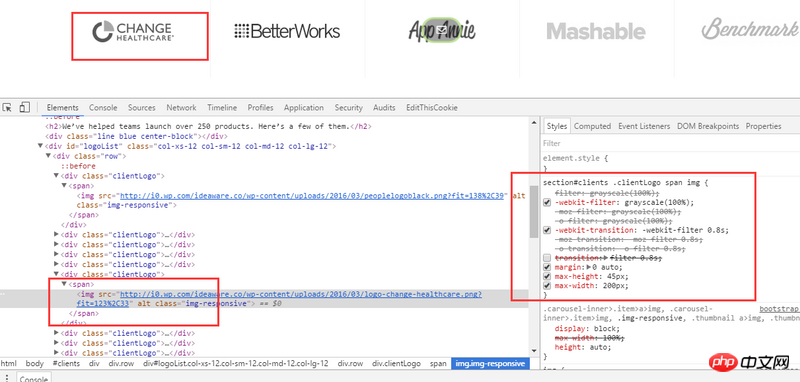Click the "height: auto" declaration
The width and height of the screenshot is (800, 382).
[x=582, y=347]
